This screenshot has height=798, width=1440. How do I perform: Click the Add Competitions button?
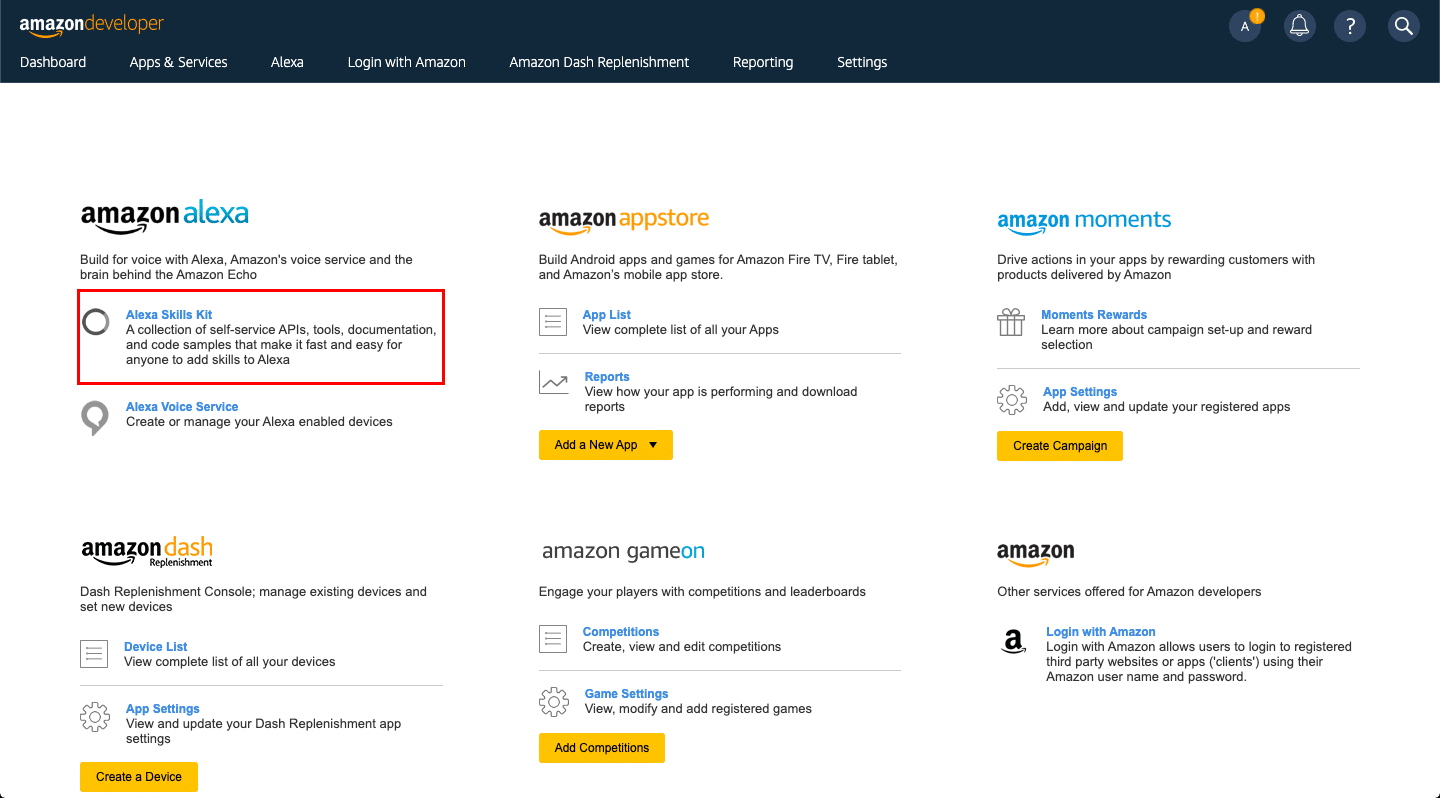(602, 748)
